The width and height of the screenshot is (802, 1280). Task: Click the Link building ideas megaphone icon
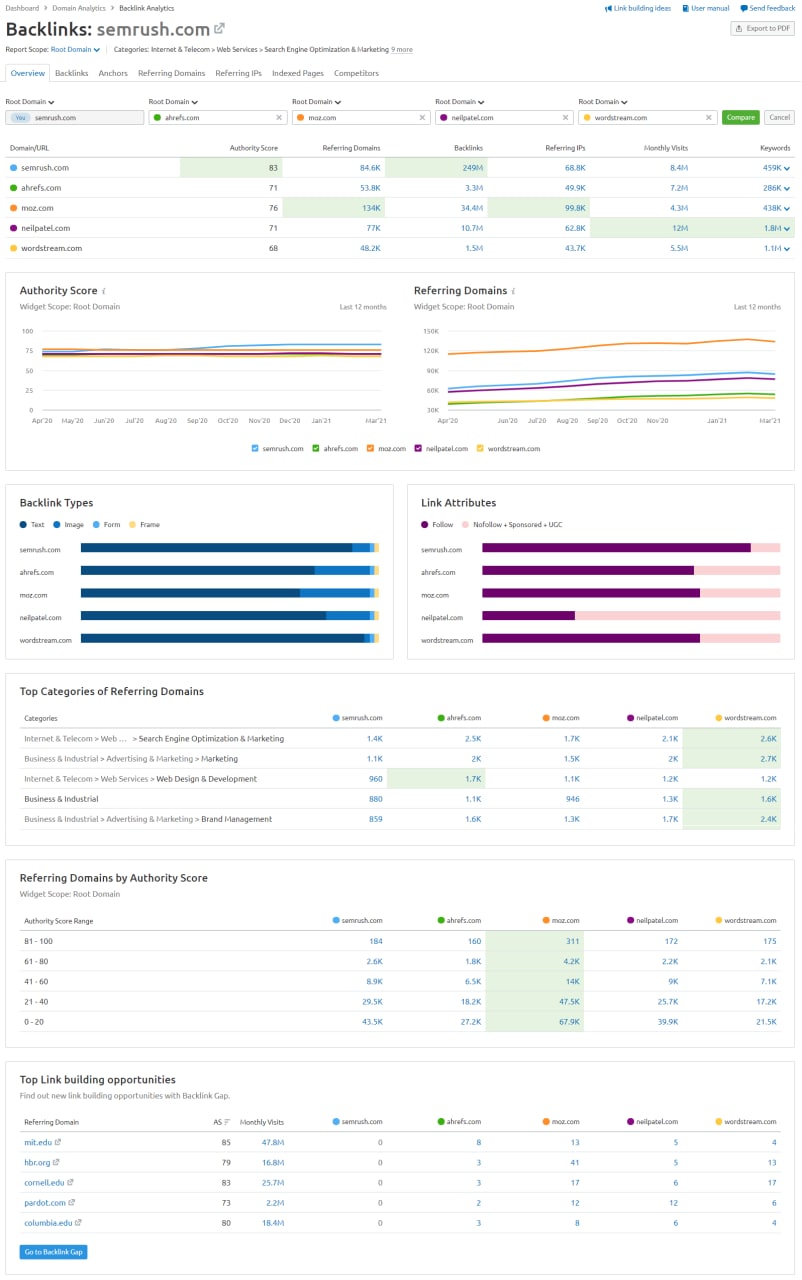click(x=609, y=8)
